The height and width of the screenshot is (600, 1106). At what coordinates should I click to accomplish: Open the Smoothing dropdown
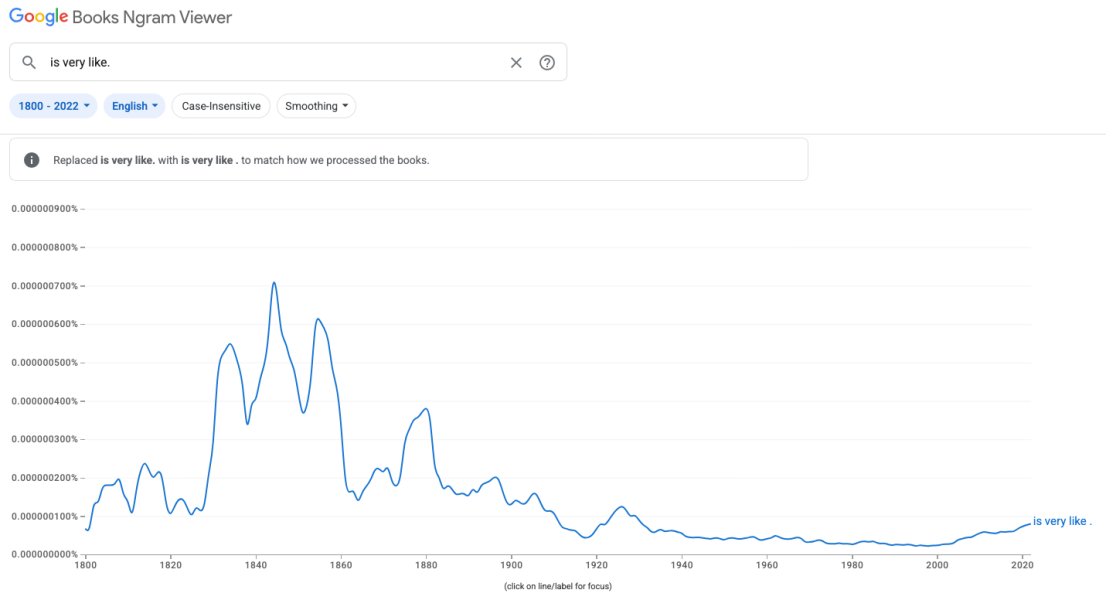316,106
